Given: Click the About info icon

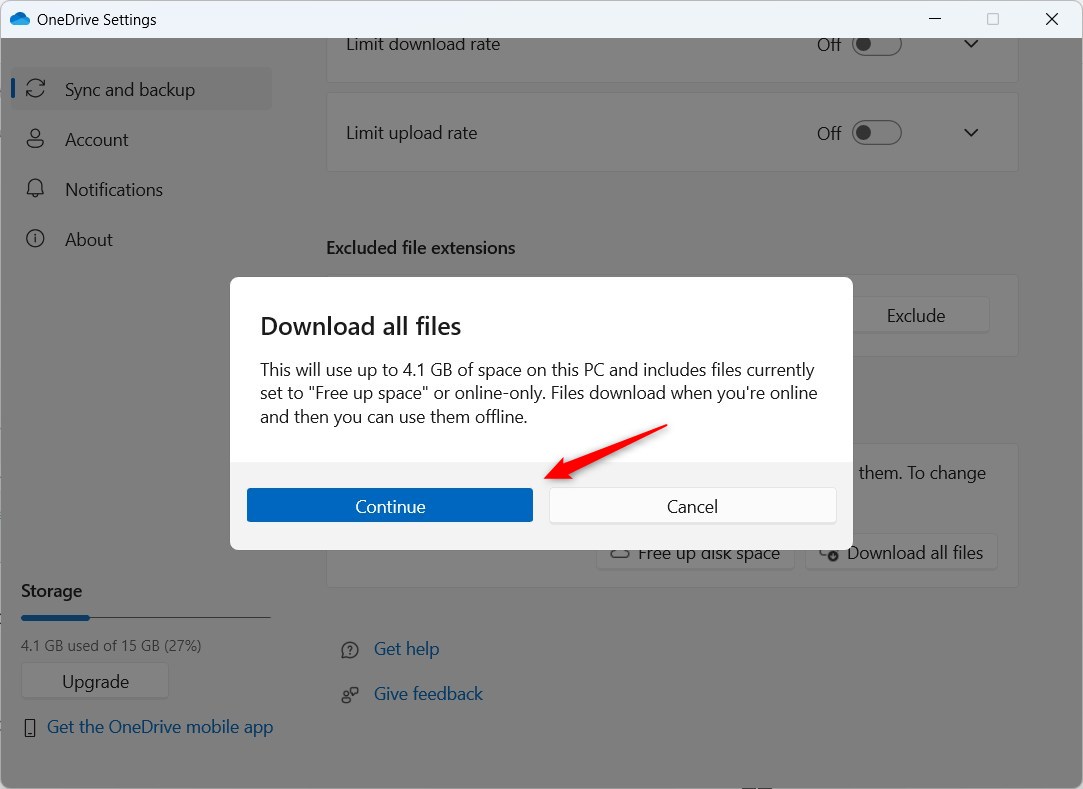Looking at the screenshot, I should 35,239.
